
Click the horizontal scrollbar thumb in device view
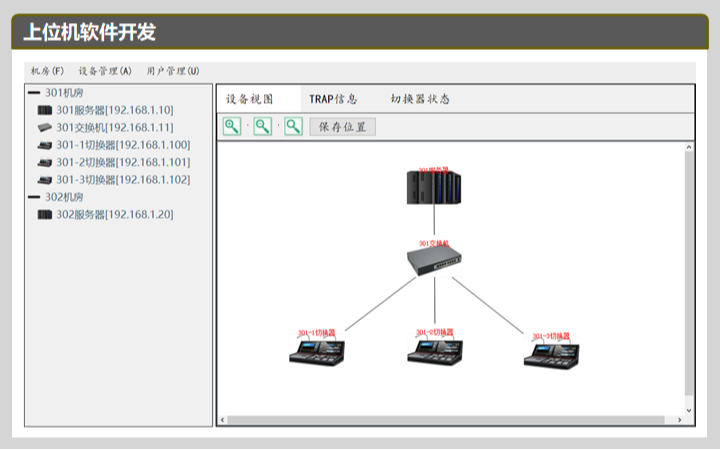[446, 420]
